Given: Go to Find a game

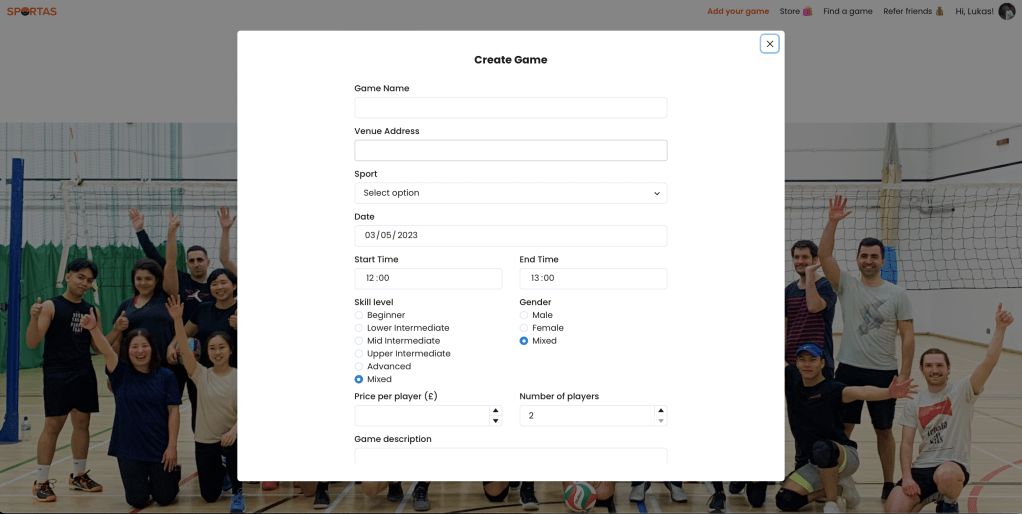Looking at the screenshot, I should point(847,12).
